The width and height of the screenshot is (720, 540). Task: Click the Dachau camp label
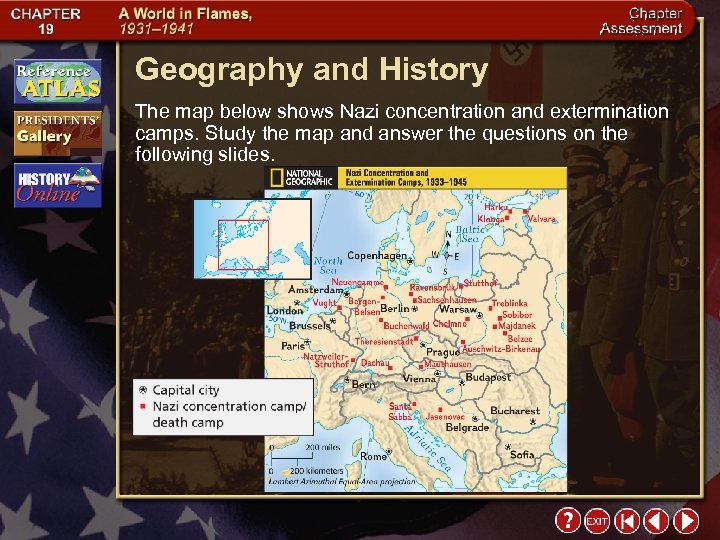click(x=375, y=363)
